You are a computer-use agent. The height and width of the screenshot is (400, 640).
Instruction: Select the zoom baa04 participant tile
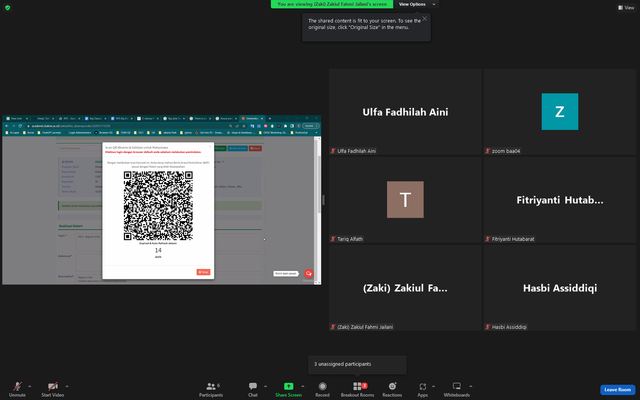point(560,112)
